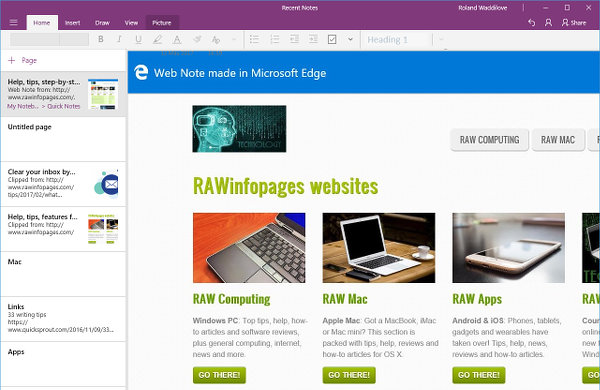Switch to the Insert tab
Viewport: 600px width, 390px height.
(x=72, y=23)
